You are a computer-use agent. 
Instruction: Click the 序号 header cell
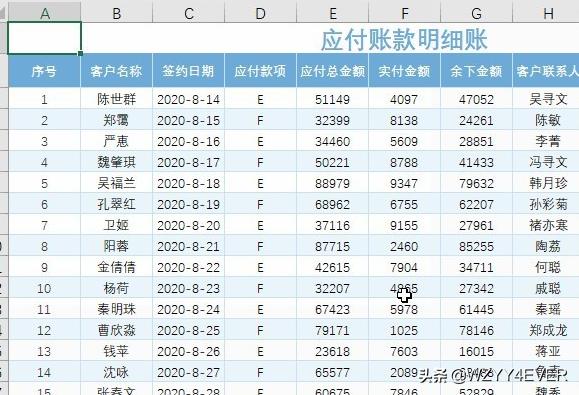[44, 71]
